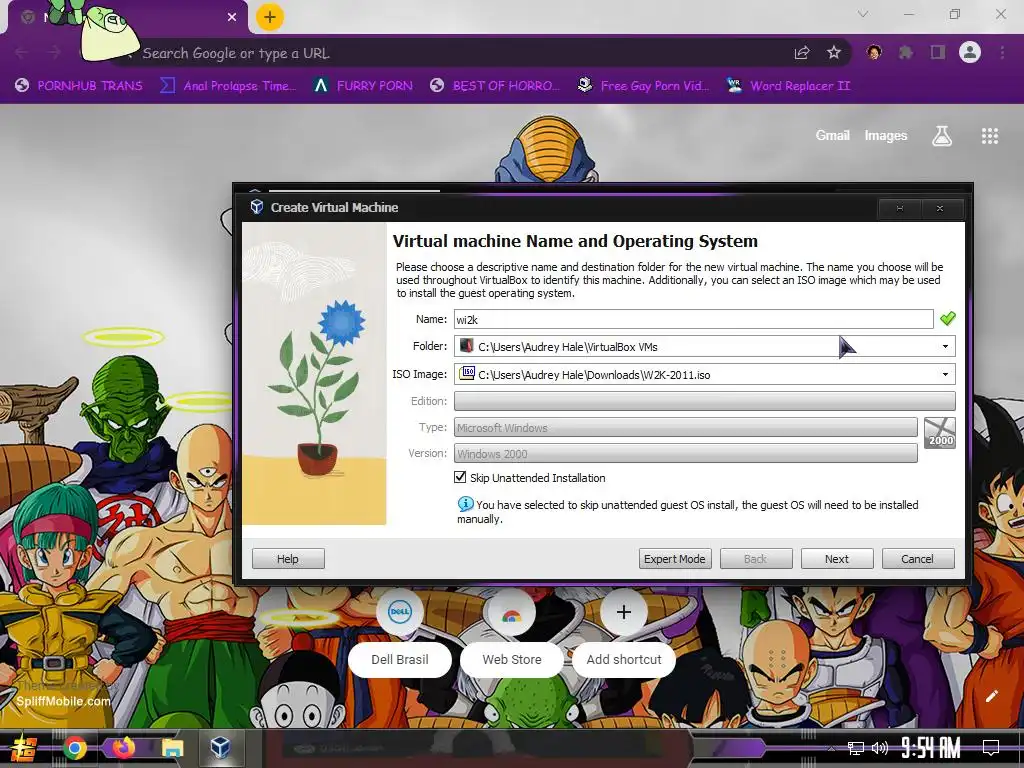Open a new tab with the plus button
Screen dimensions: 1024x768
pyautogui.click(x=270, y=17)
